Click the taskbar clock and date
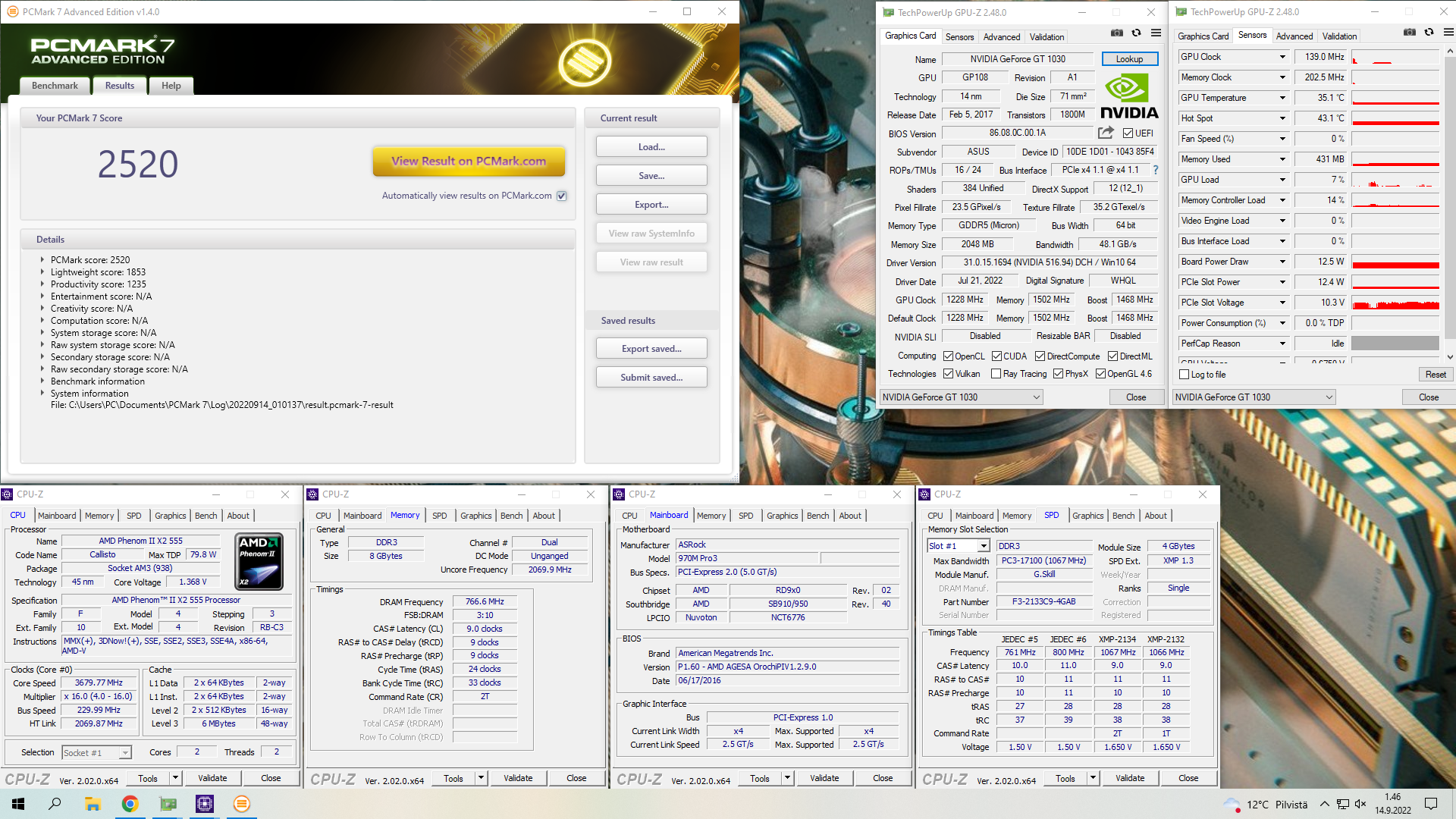 click(x=1393, y=804)
